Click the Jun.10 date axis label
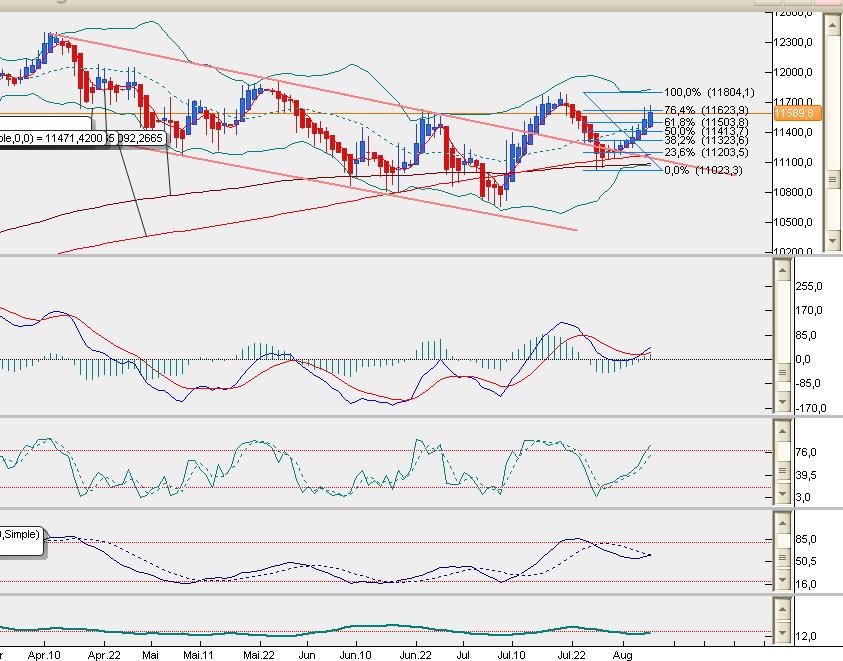The height and width of the screenshot is (661, 843). pyautogui.click(x=355, y=655)
